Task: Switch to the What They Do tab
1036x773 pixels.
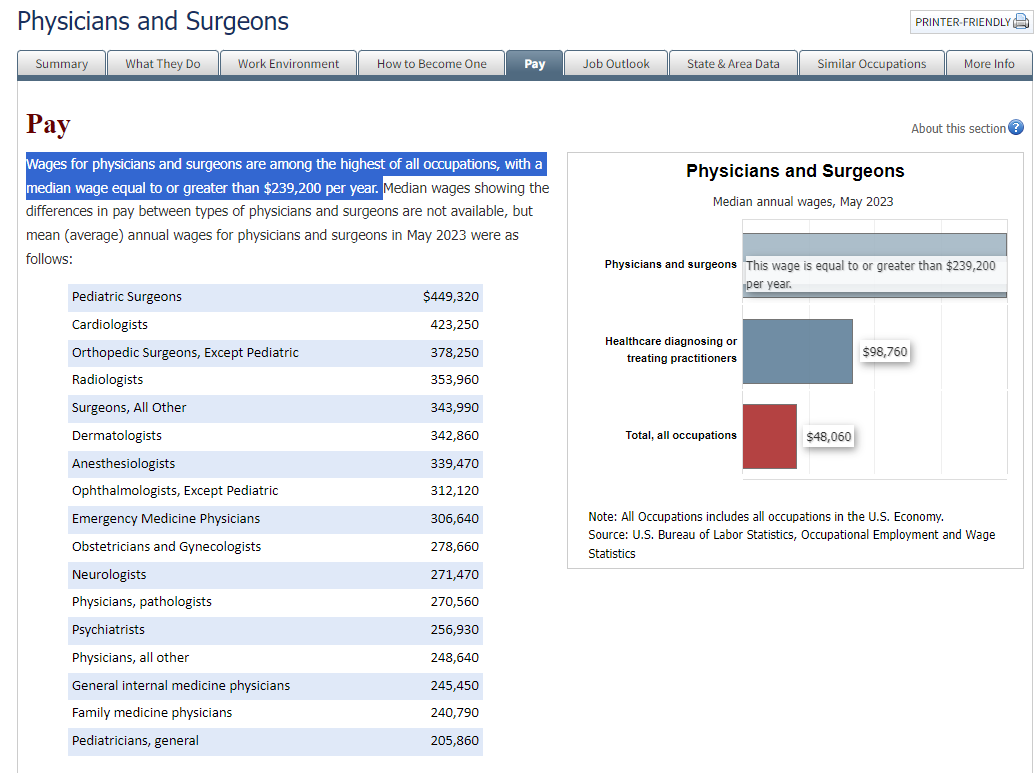Action: 162,64
